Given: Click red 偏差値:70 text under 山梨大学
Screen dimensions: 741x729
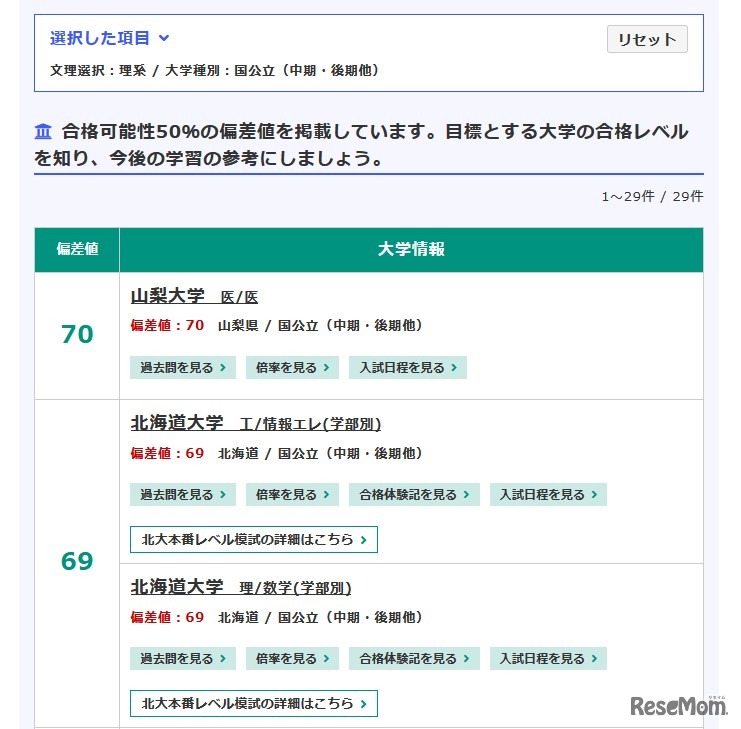Looking at the screenshot, I should 167,326.
